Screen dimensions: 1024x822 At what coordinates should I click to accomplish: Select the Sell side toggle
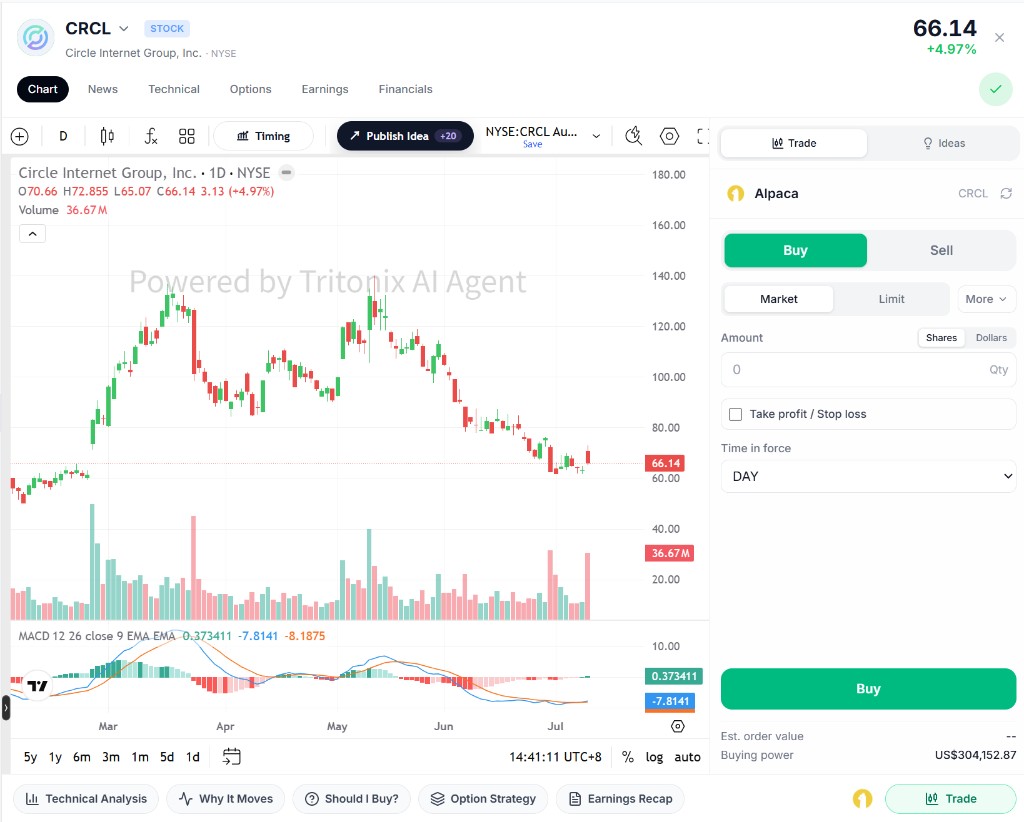click(x=941, y=251)
